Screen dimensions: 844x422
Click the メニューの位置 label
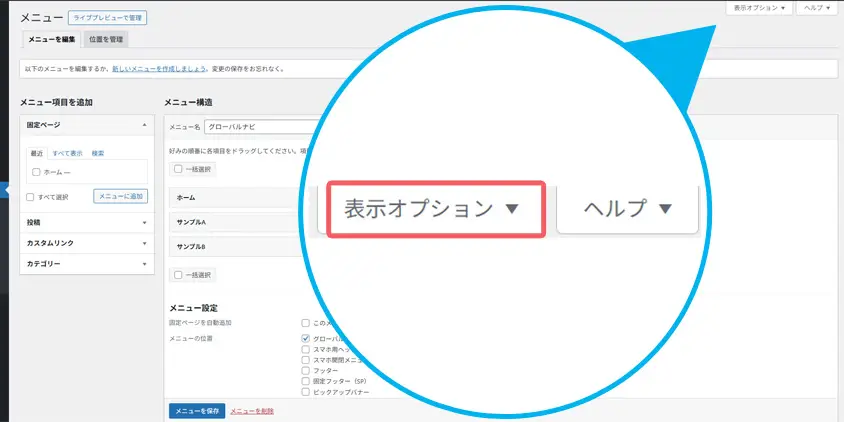[191, 339]
